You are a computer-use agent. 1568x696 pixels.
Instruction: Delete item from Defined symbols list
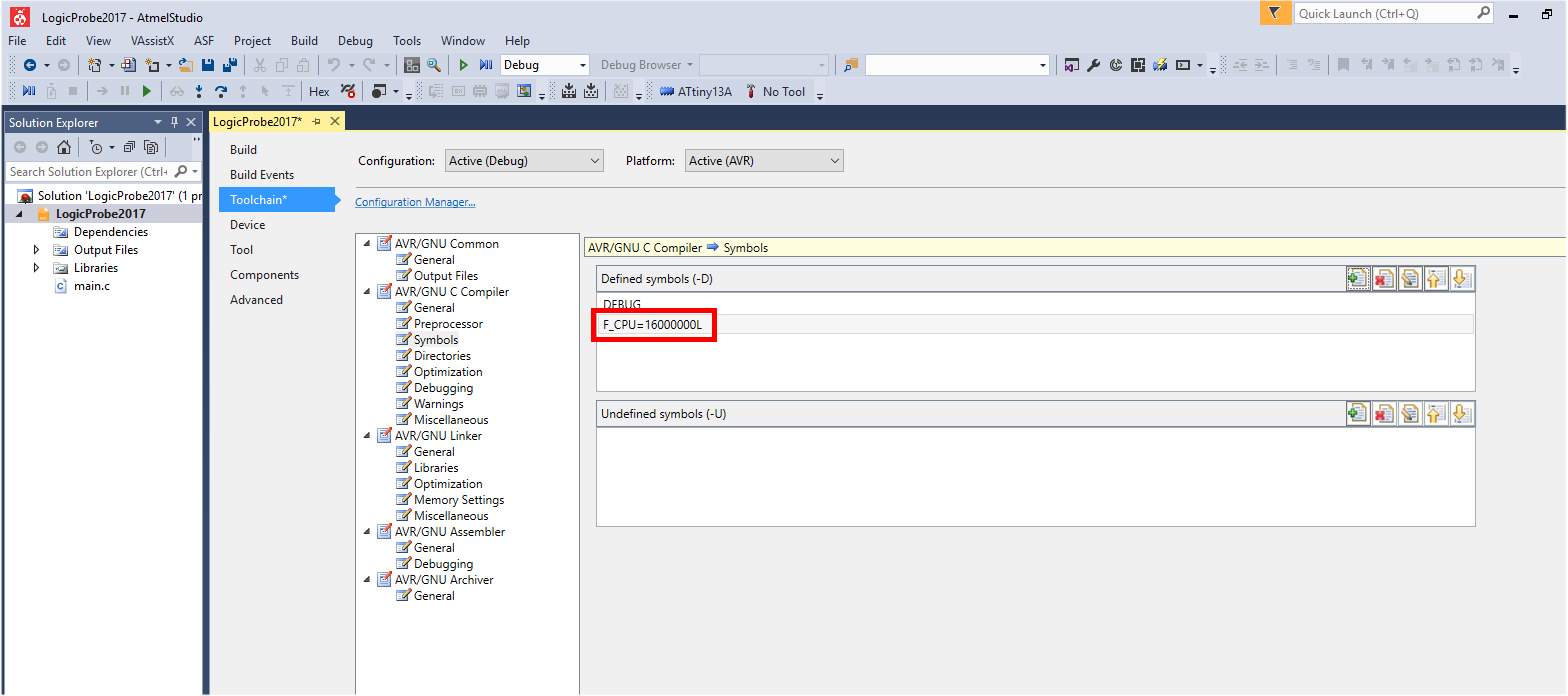(x=1384, y=279)
